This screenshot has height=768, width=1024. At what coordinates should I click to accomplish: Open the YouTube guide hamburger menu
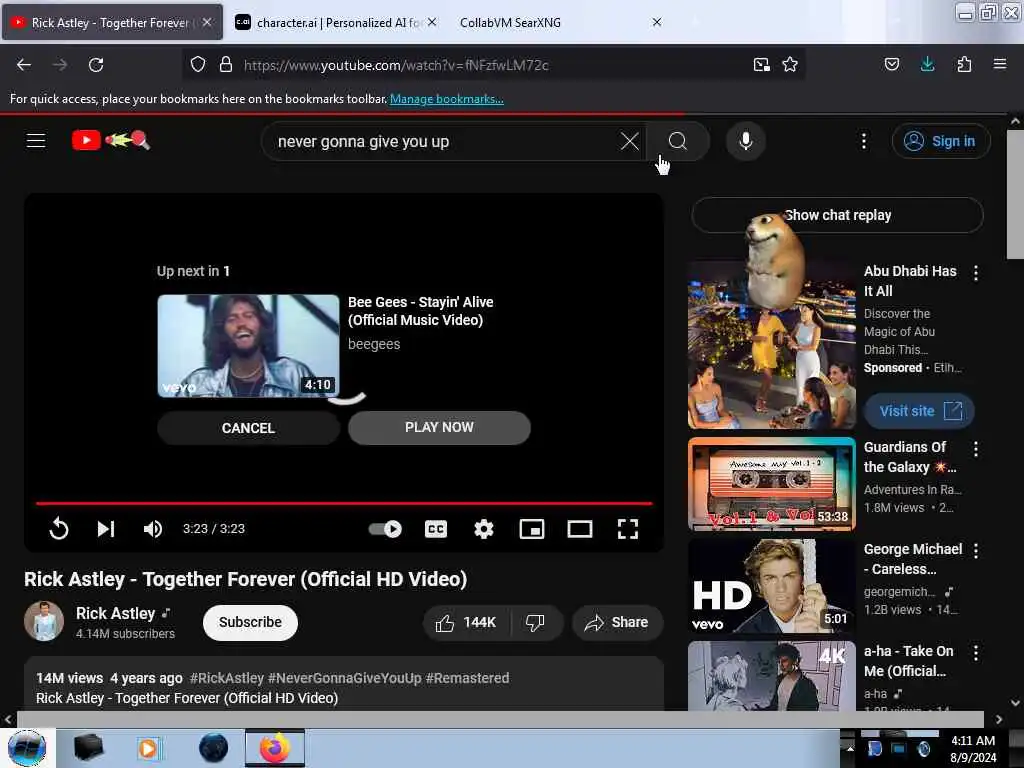point(36,140)
